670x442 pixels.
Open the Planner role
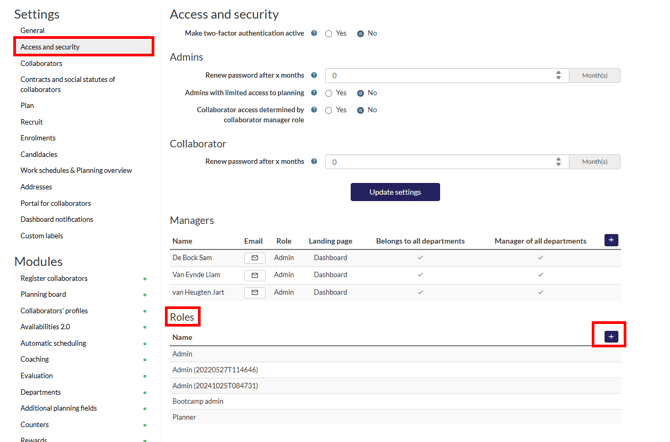click(184, 417)
